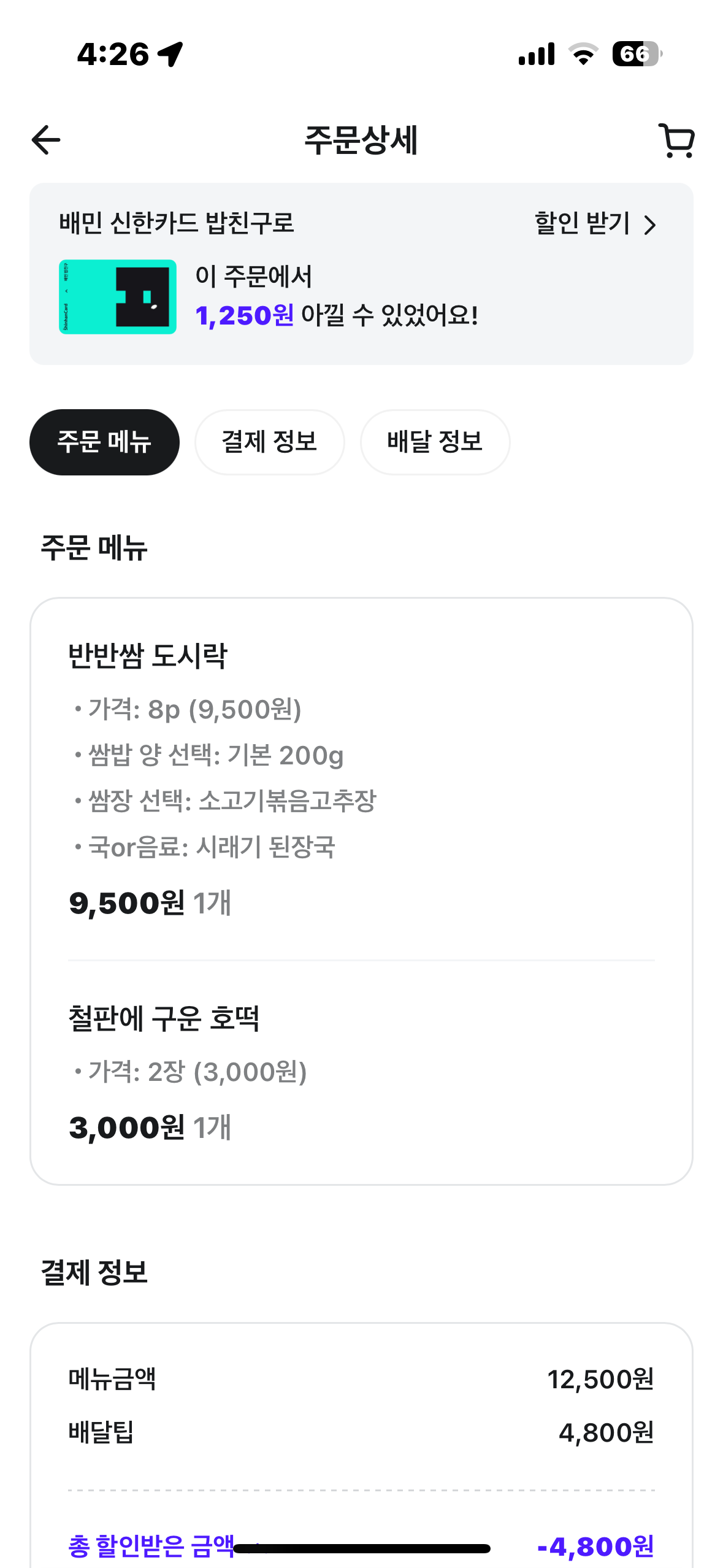Open the shopping cart icon

click(x=676, y=141)
